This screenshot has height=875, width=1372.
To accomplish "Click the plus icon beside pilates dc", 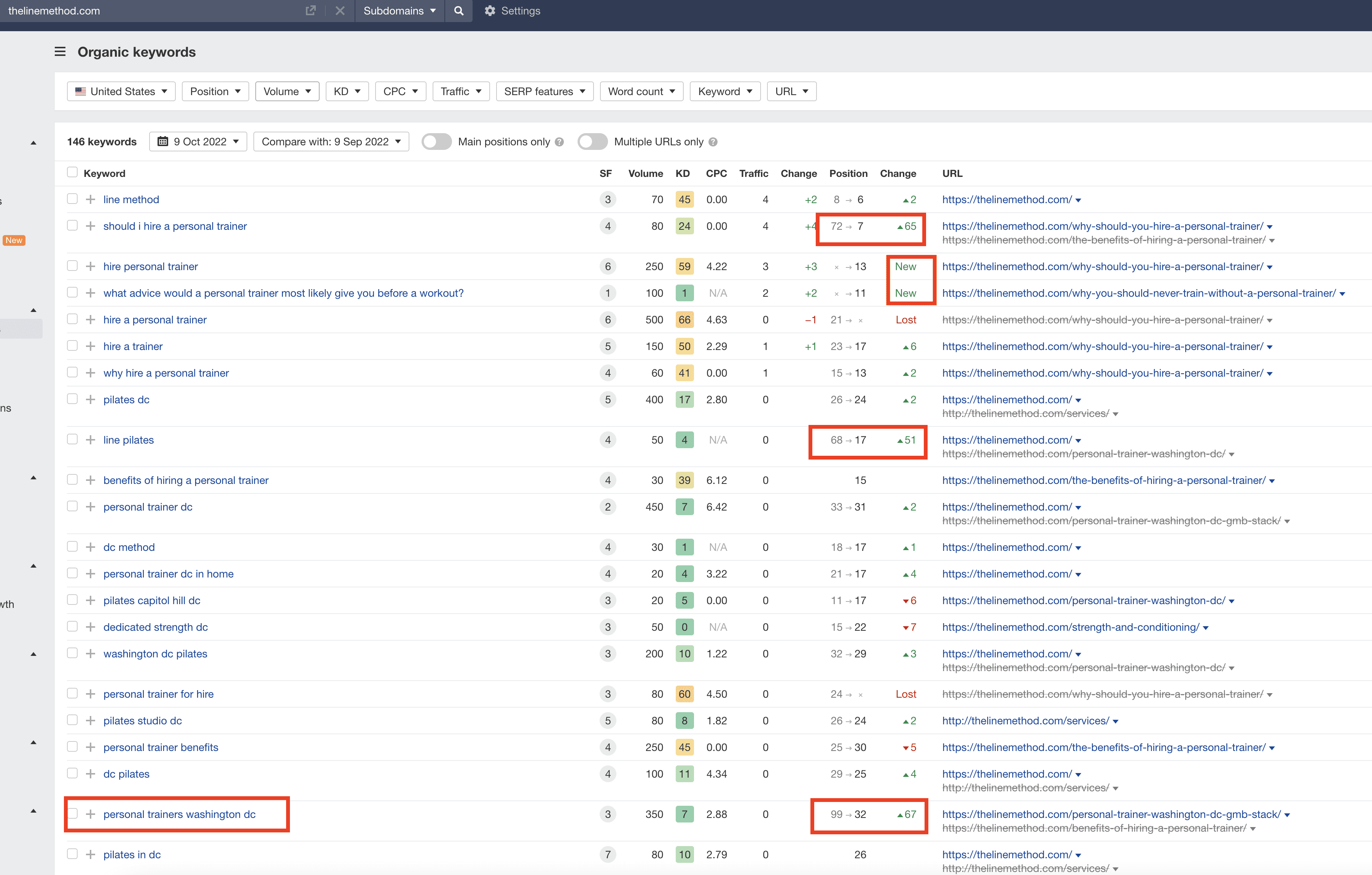I will [91, 399].
